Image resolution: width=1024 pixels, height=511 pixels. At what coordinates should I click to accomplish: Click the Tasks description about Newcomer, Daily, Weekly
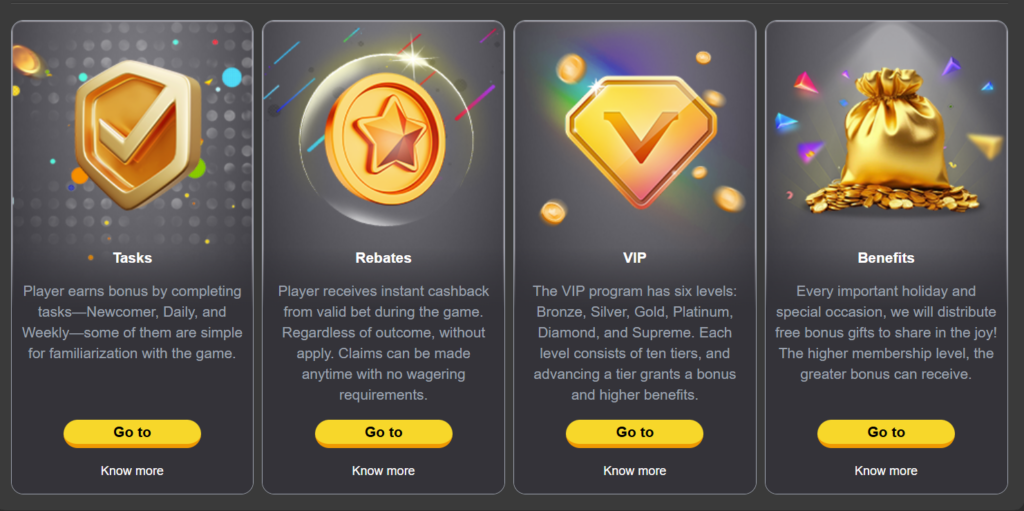coord(133,322)
